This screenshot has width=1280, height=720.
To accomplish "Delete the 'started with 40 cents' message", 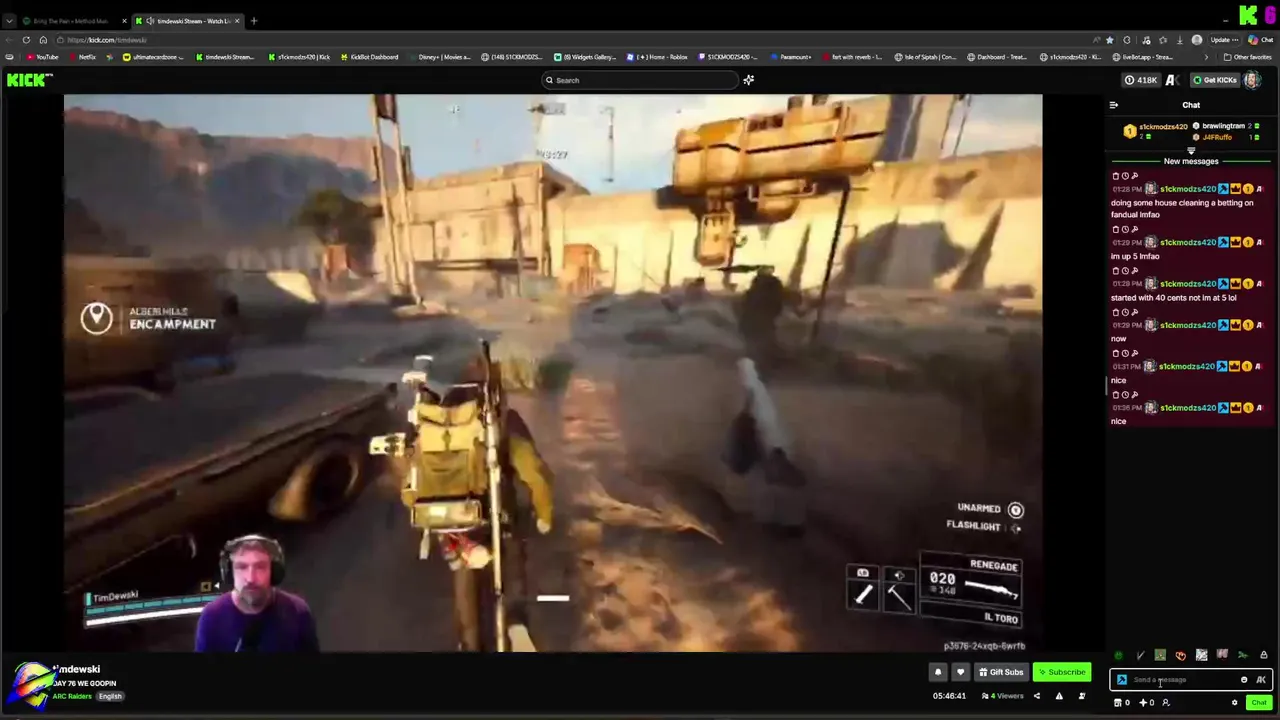I will pos(1116,270).
